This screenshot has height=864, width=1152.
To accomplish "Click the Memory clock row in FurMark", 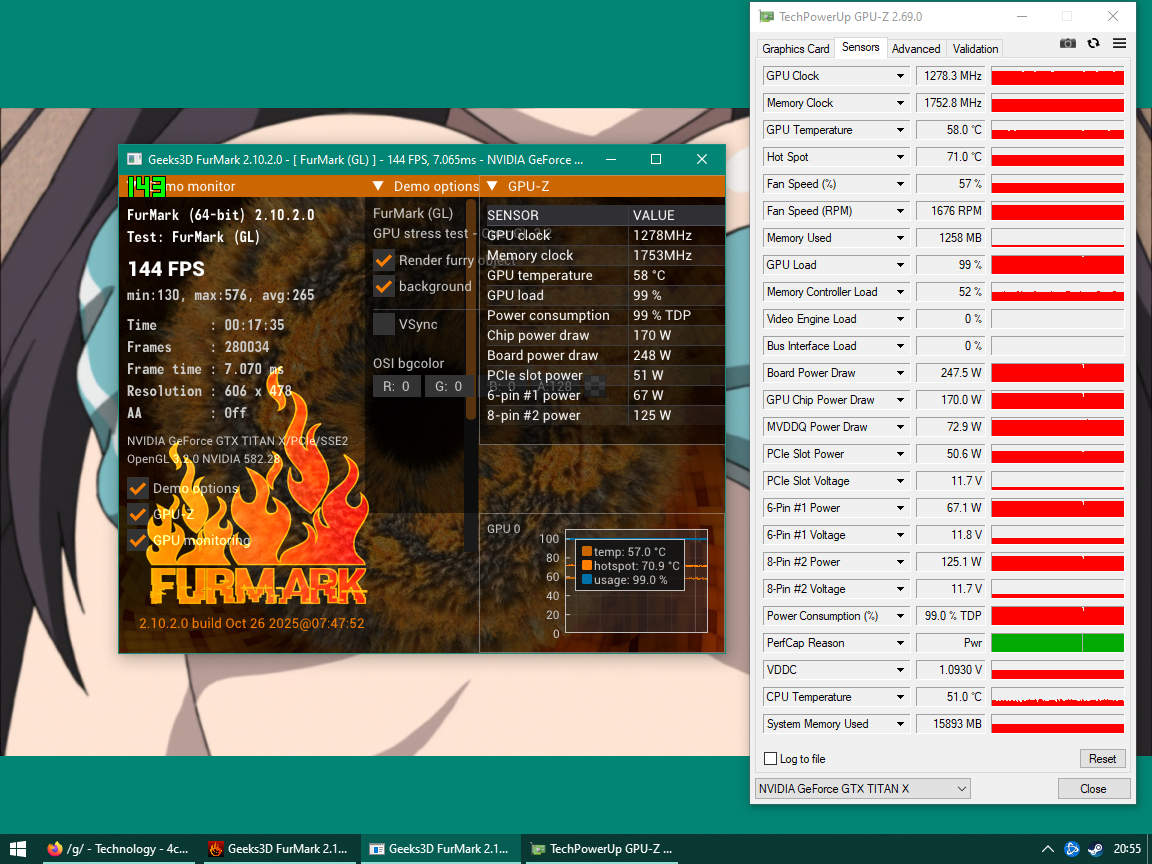I will [603, 255].
